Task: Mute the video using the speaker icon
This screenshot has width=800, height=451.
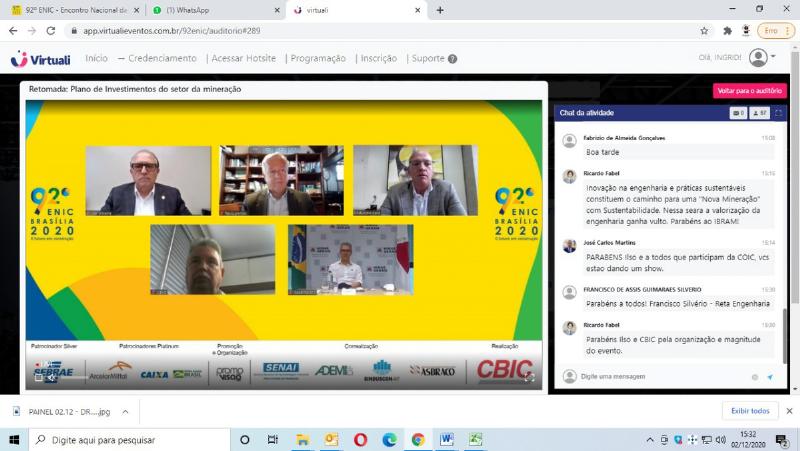Action: click(x=51, y=378)
